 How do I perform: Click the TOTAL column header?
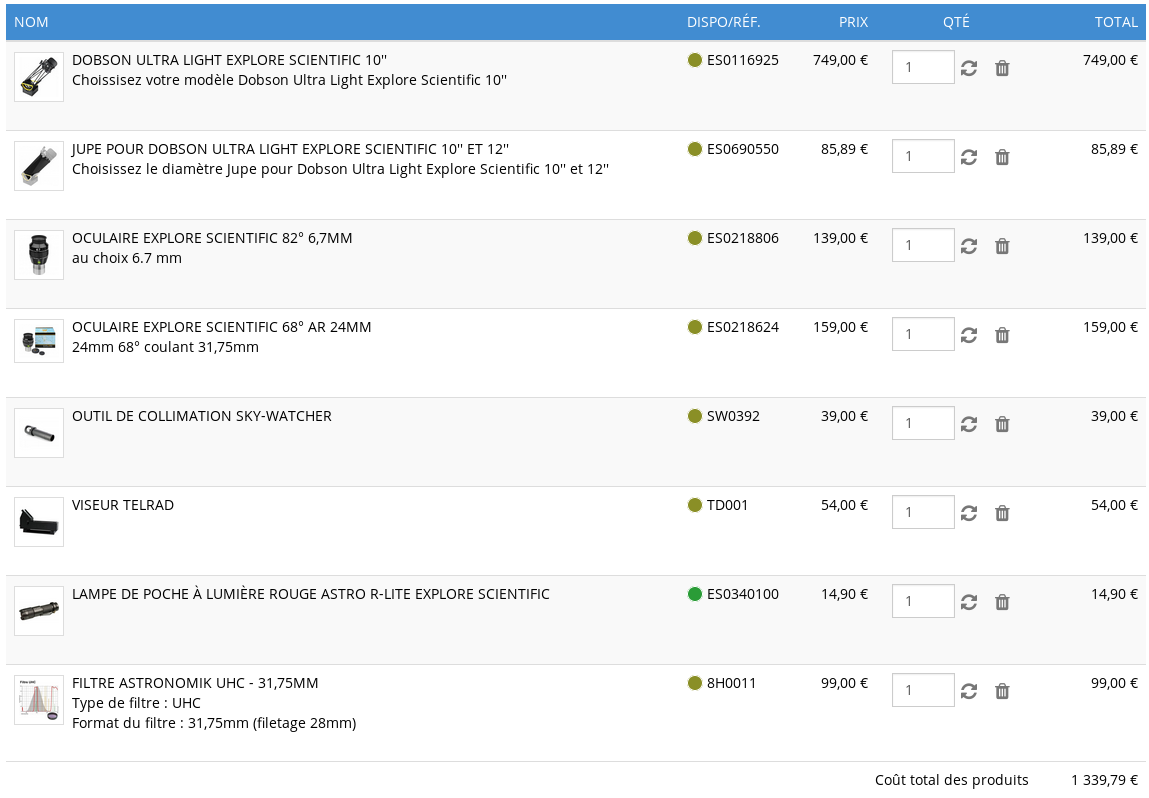tap(1116, 22)
